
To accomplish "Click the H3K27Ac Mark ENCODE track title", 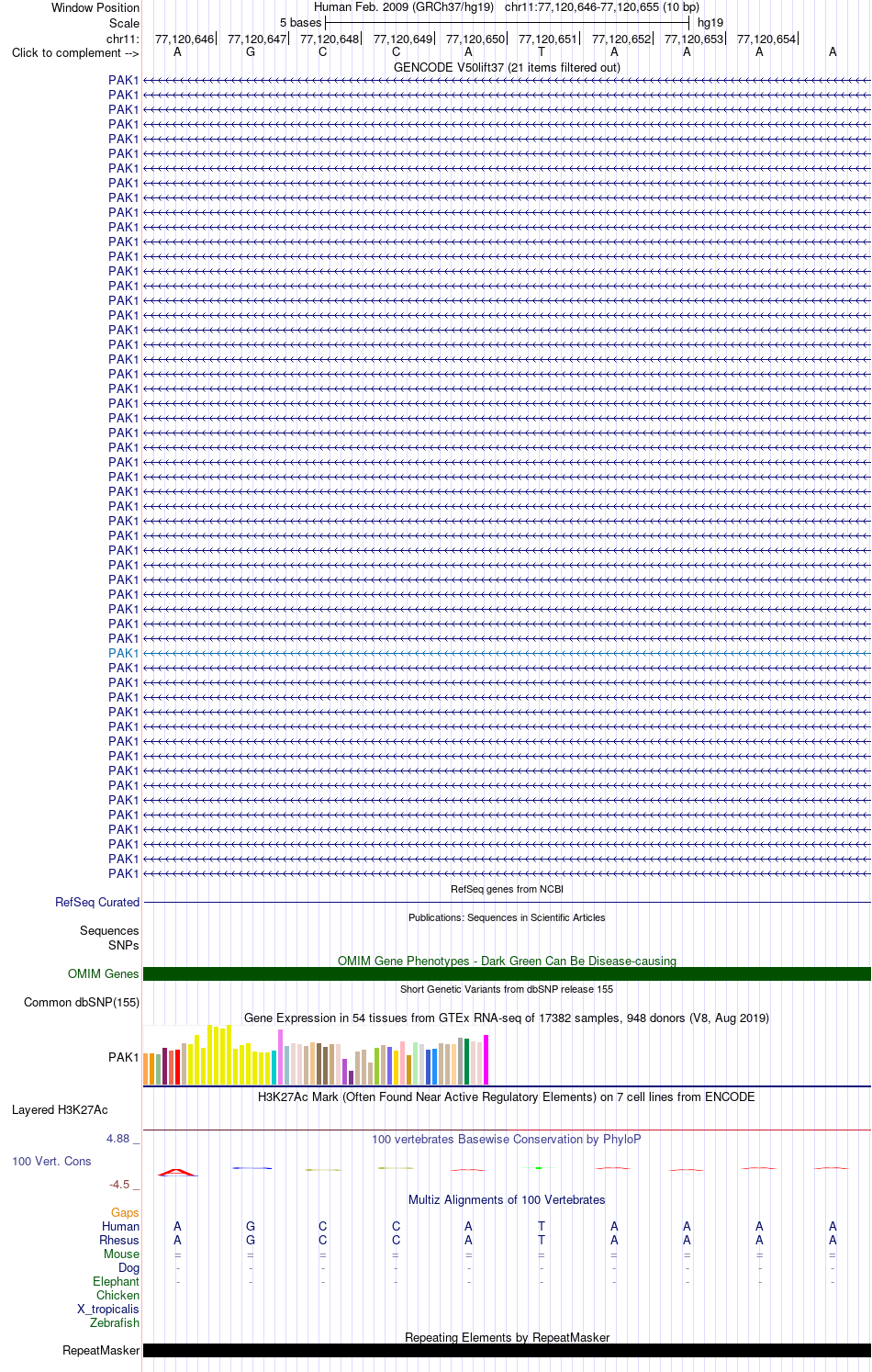I will 507,1096.
